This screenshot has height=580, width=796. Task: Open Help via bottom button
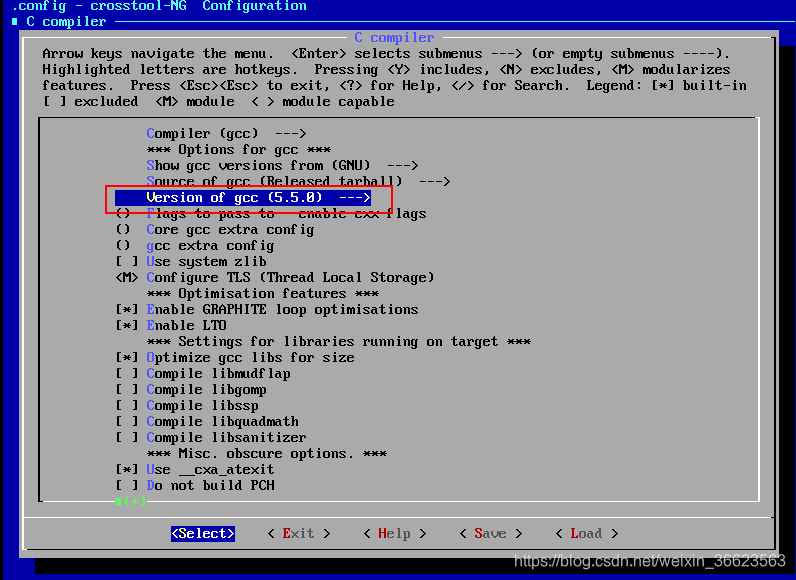pyautogui.click(x=394, y=533)
